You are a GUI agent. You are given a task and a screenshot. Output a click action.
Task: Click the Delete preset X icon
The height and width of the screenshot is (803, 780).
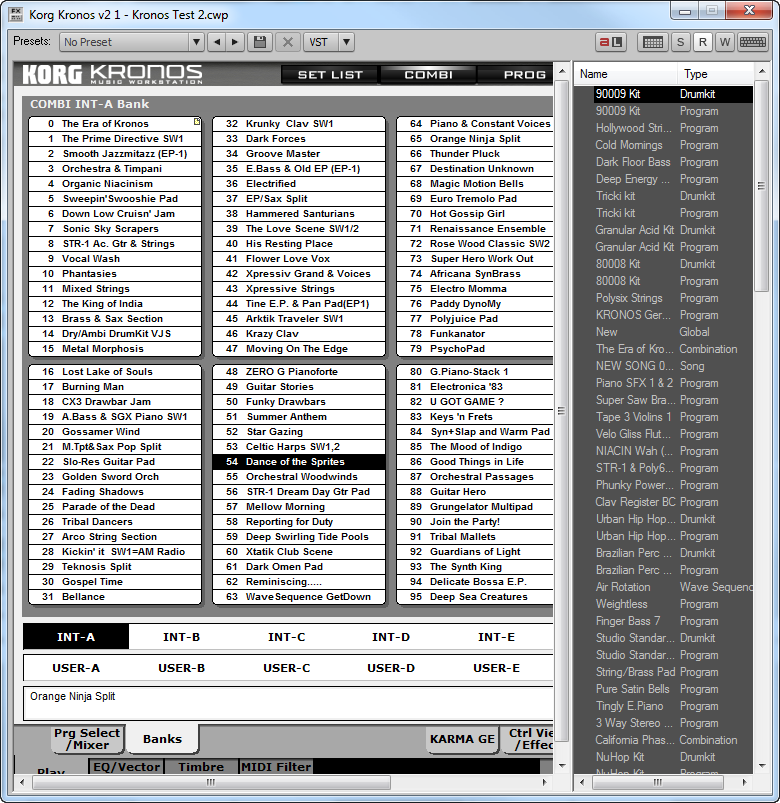288,42
